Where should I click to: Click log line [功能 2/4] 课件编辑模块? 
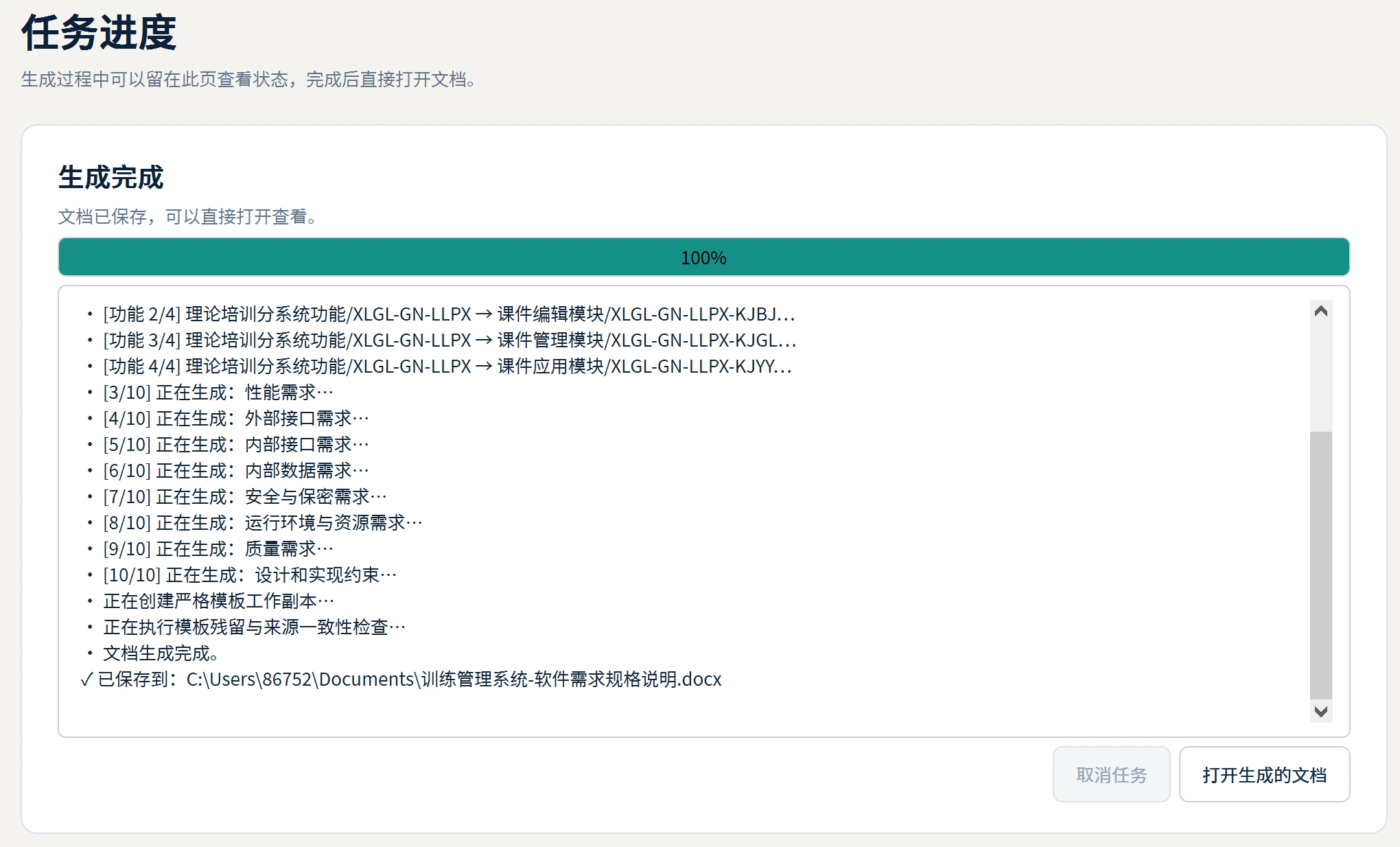tap(449, 314)
